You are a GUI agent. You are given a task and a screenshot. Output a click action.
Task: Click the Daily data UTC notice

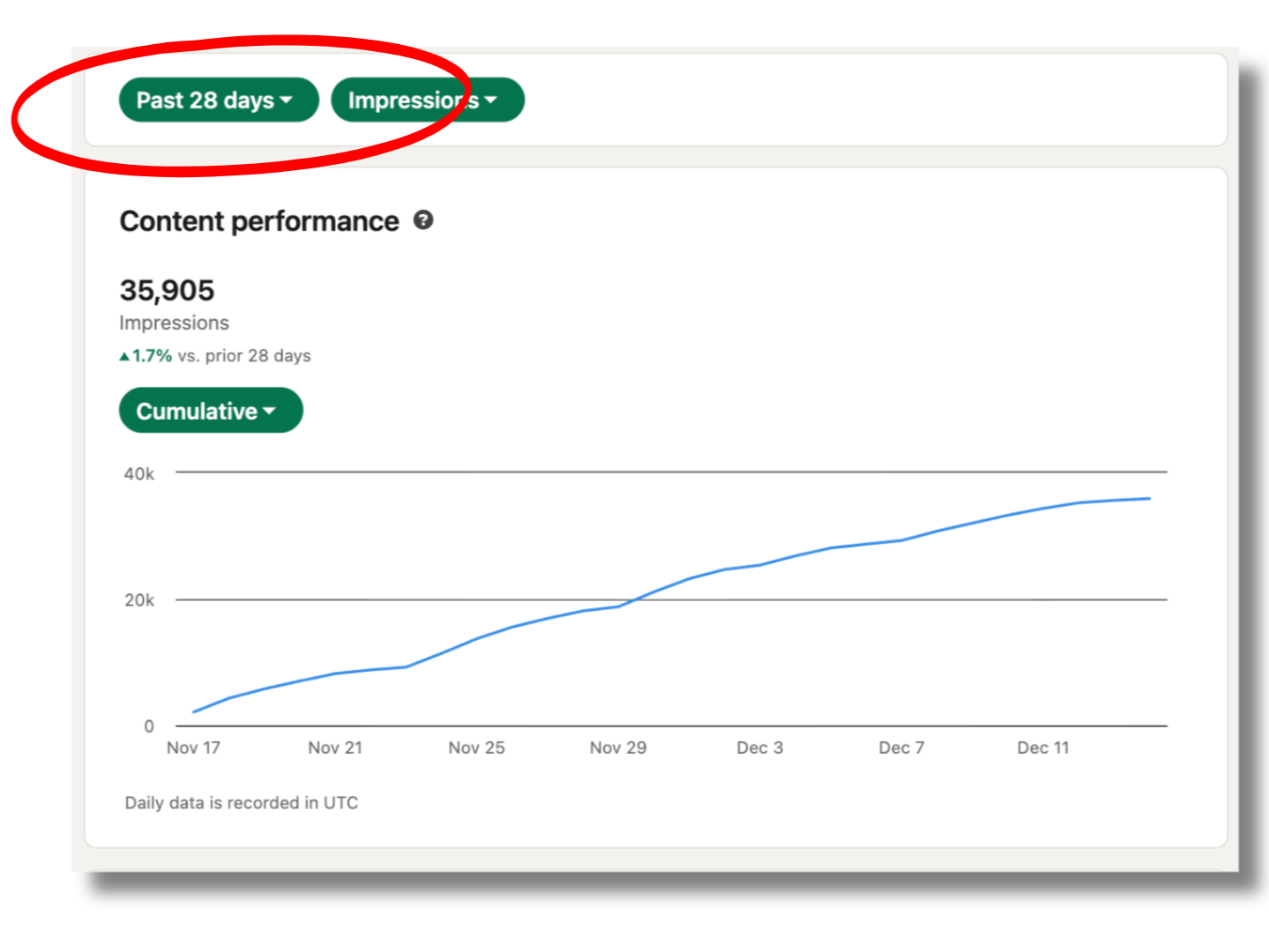tap(241, 802)
